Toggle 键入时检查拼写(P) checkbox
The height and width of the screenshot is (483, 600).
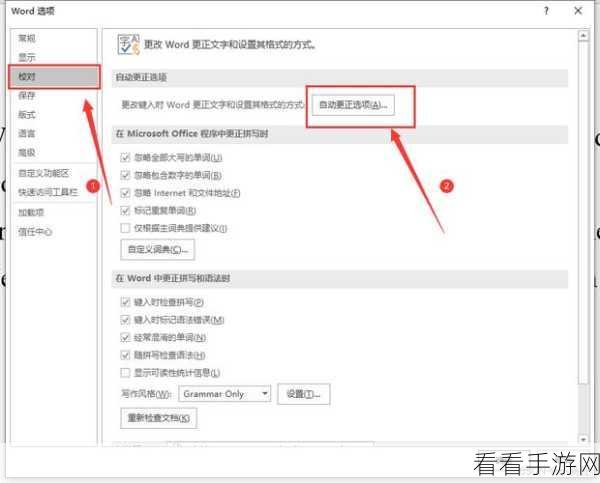pyautogui.click(x=125, y=302)
